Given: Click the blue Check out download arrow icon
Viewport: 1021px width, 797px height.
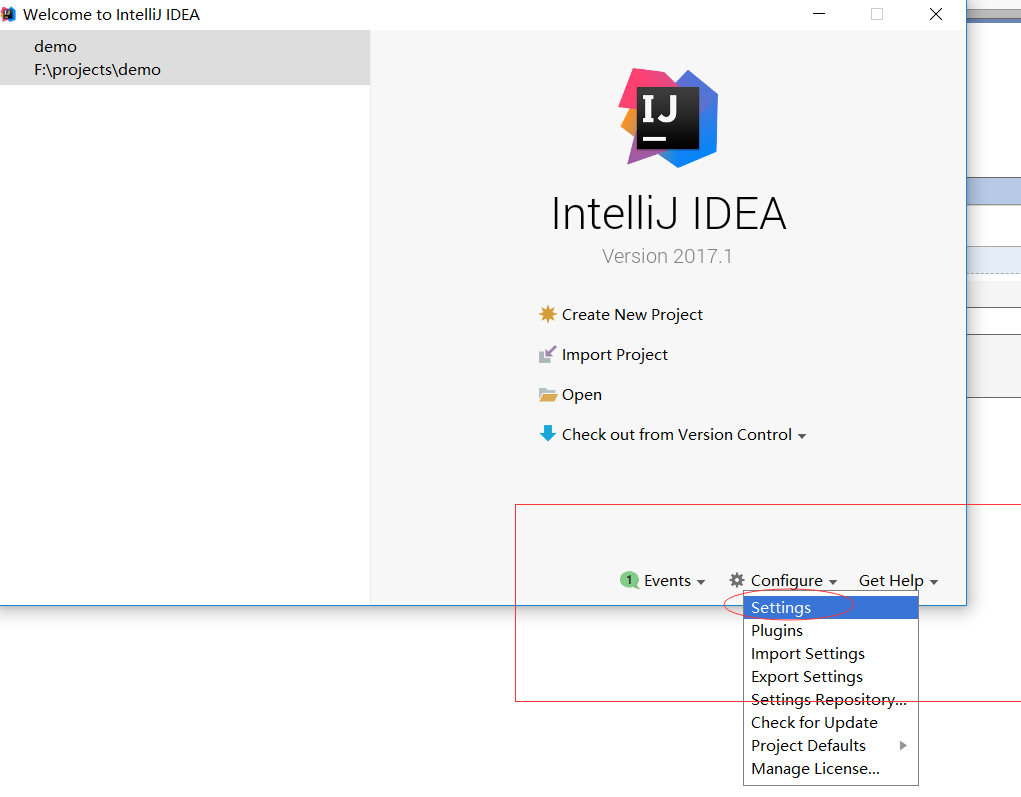Looking at the screenshot, I should pos(548,434).
